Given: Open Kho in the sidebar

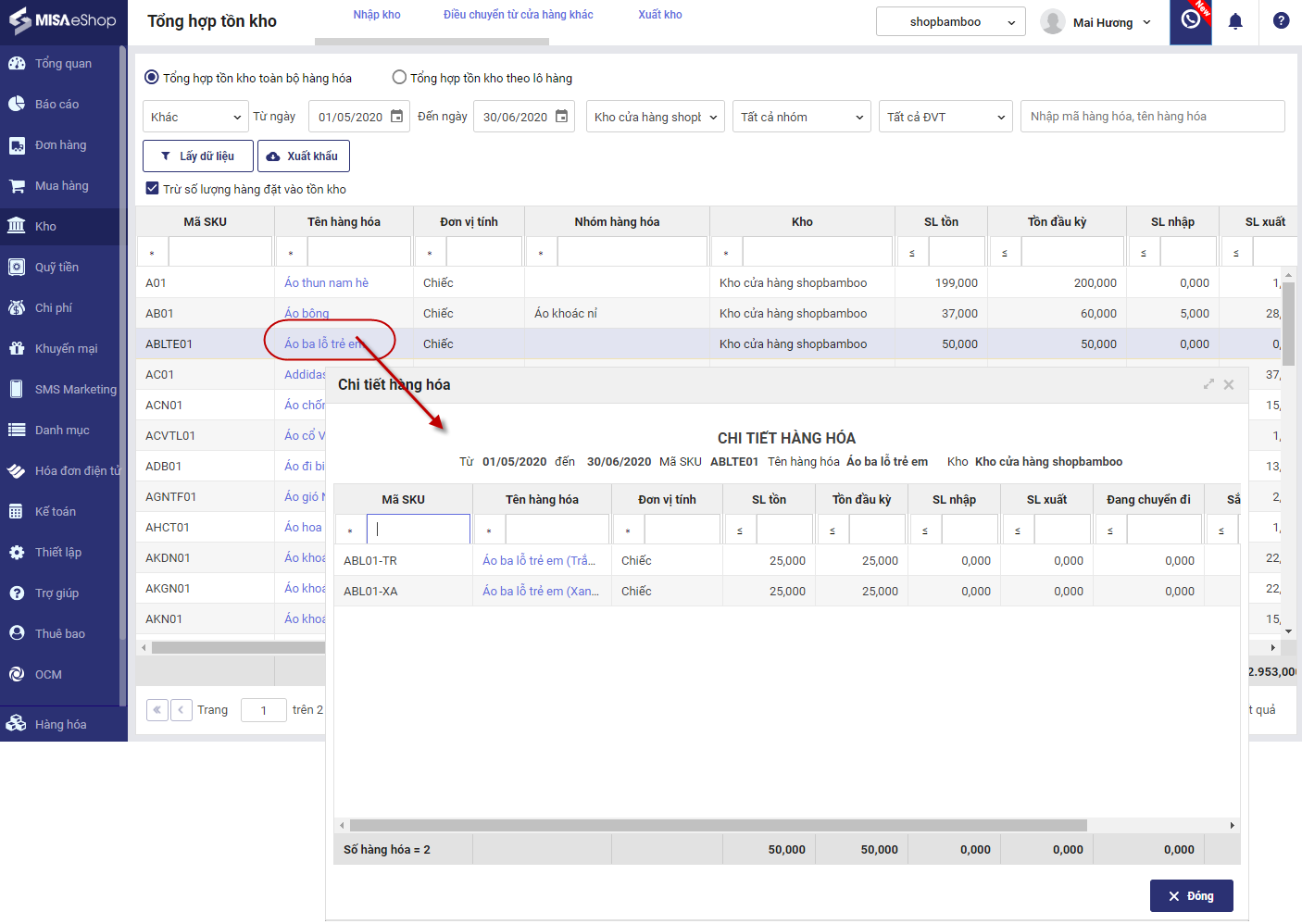Looking at the screenshot, I should 45,227.
